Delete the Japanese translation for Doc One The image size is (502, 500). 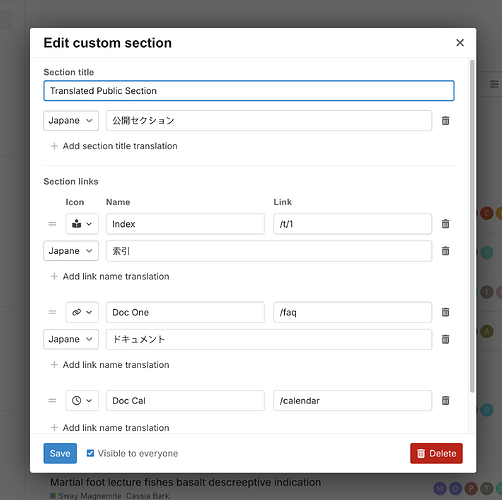445,339
